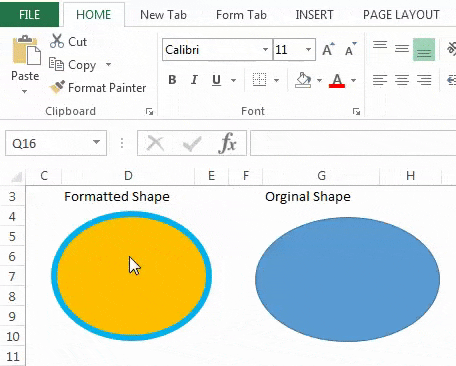Select column D header
The width and height of the screenshot is (456, 366).
coord(128,175)
